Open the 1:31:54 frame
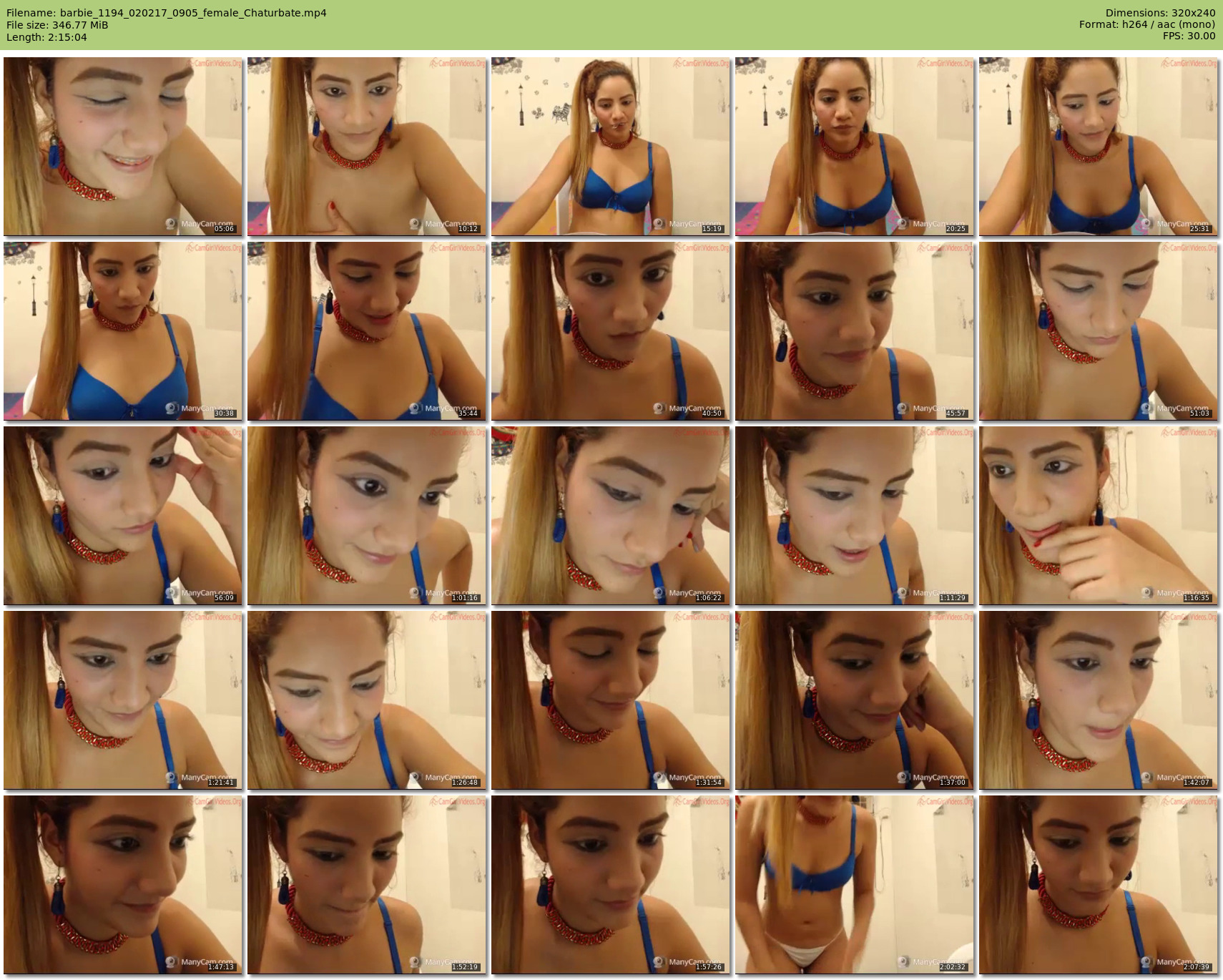Screen dimensions: 1223x980 [611, 700]
